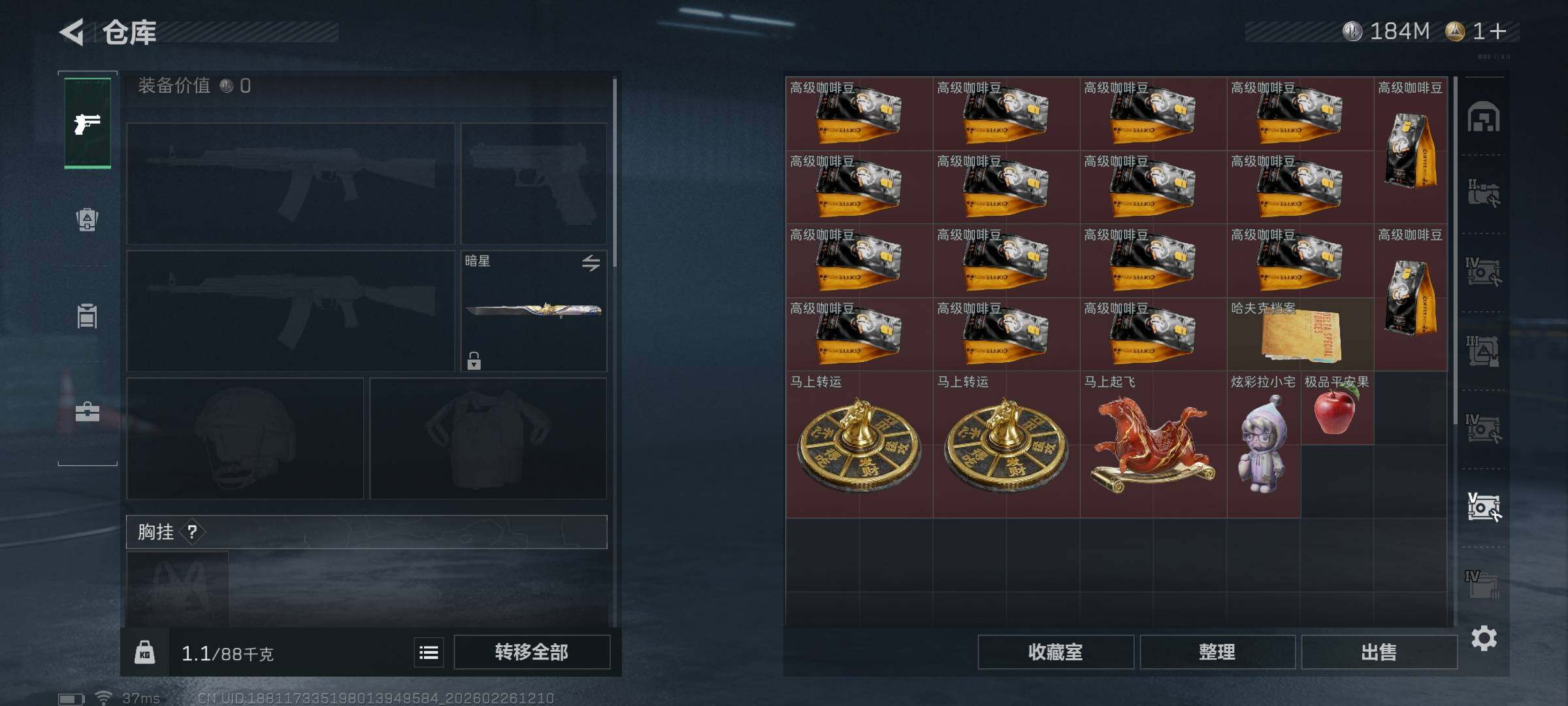Go back using the arrow beside 仓库
This screenshot has height=706, width=1568.
pyautogui.click(x=72, y=32)
